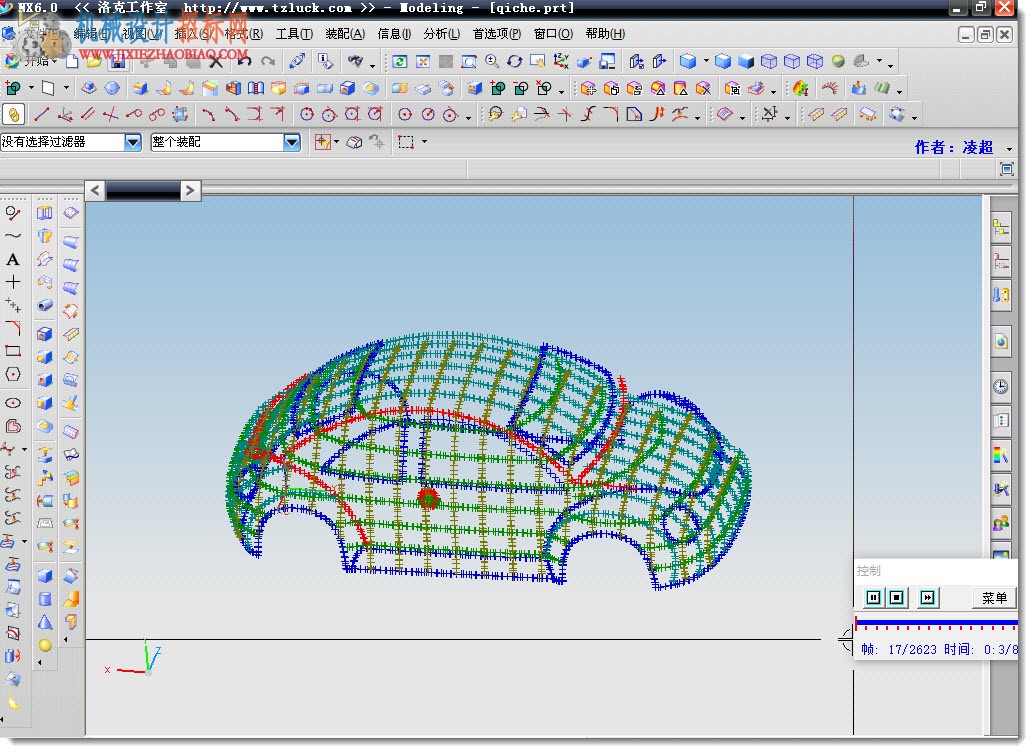This screenshot has width=1033, height=753.
Task: Pause playback in the 控制 panel
Action: pos(874,598)
